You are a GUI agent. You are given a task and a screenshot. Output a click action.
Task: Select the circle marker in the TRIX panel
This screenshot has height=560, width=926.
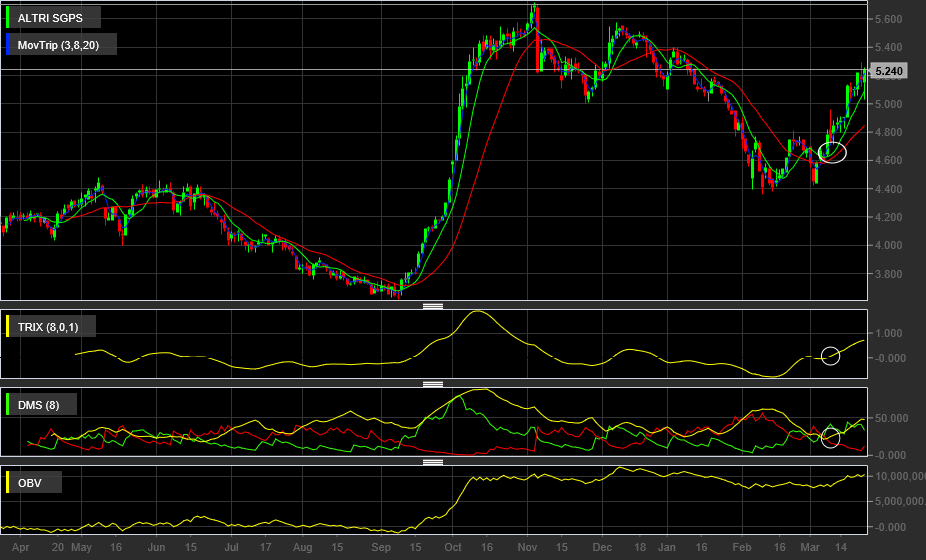[830, 356]
